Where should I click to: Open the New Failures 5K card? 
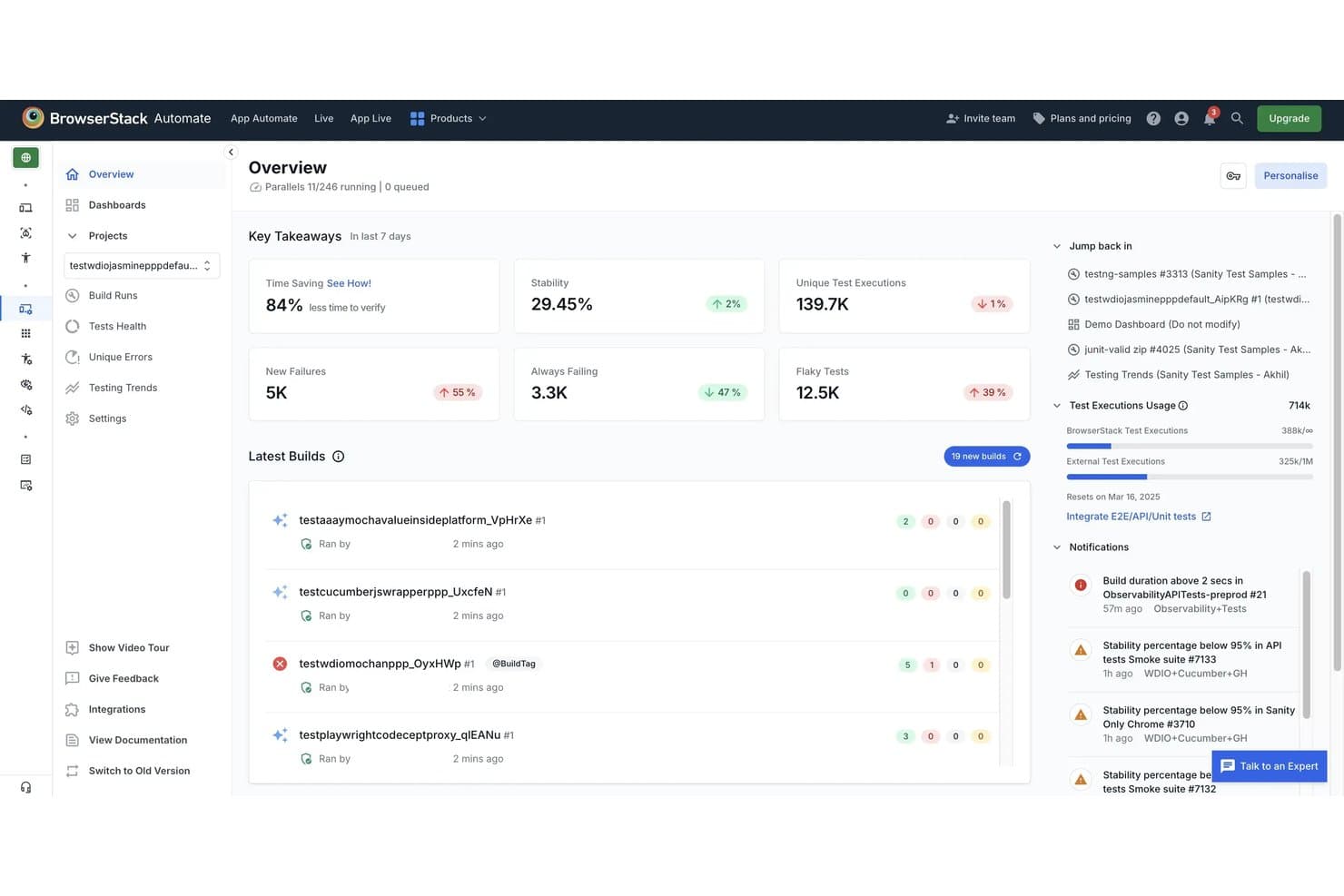click(x=374, y=384)
